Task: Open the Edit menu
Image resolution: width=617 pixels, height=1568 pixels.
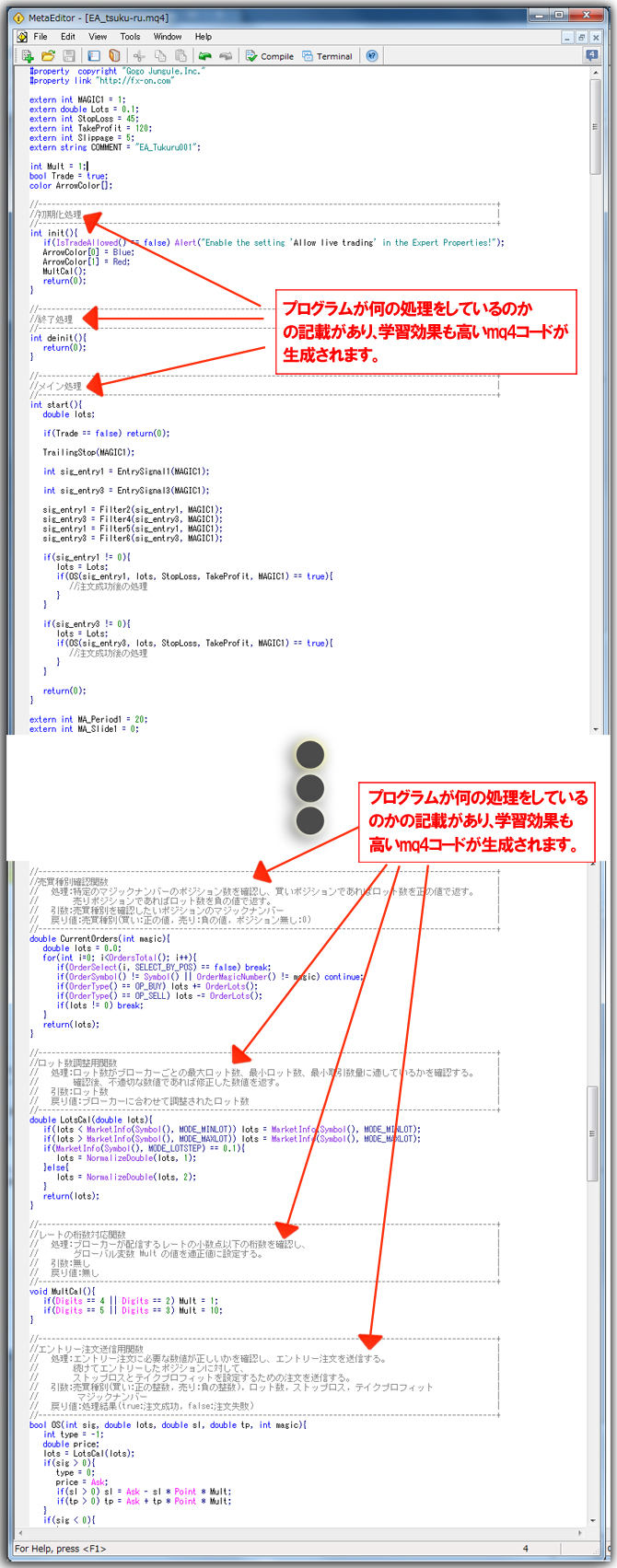Action: (68, 37)
